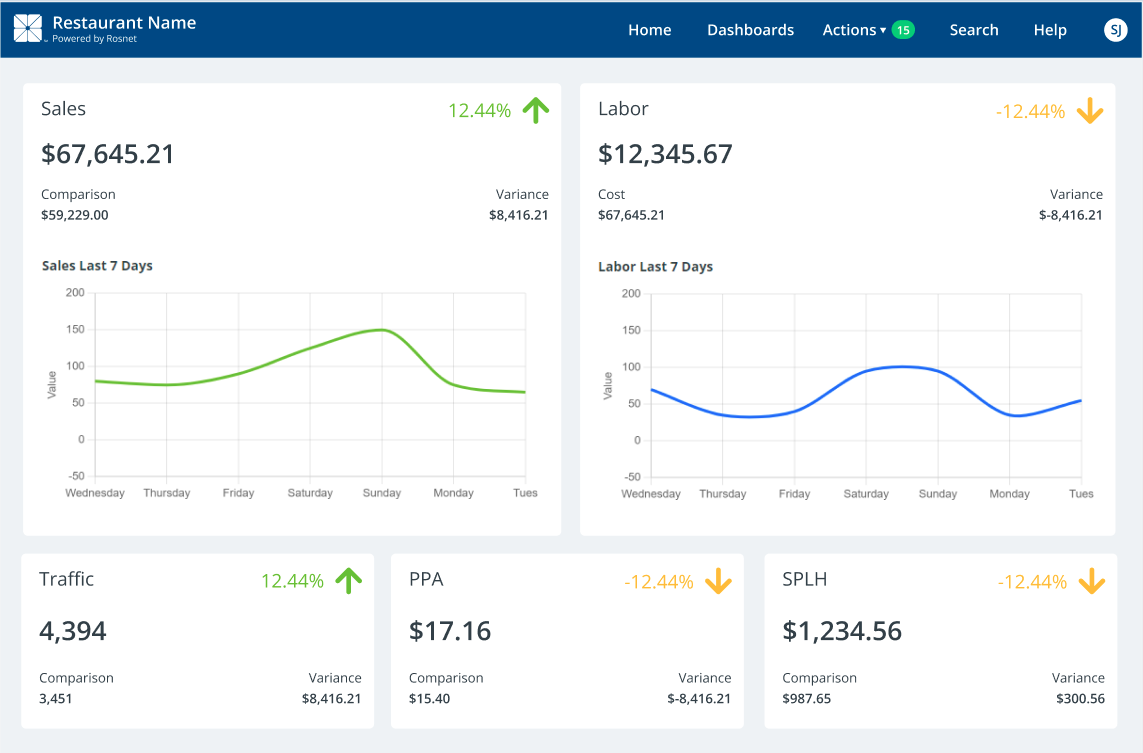
Task: Open the Dashboards menu
Action: point(750,30)
